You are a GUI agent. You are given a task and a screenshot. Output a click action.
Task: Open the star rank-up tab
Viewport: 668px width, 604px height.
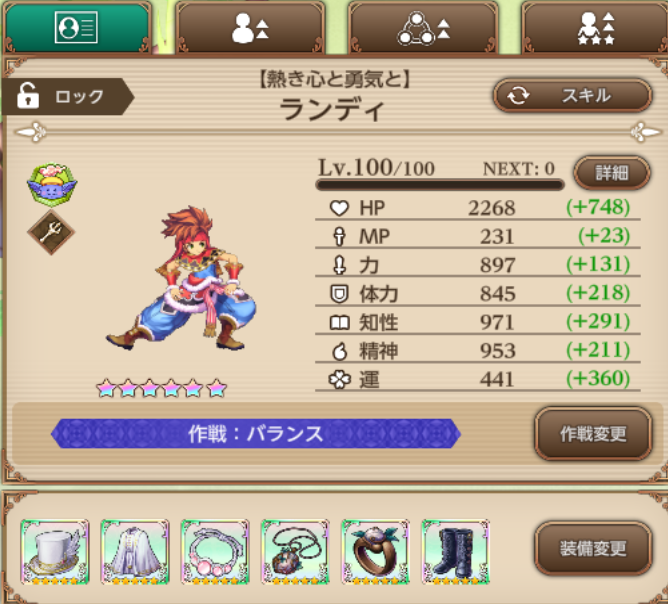pos(595,28)
